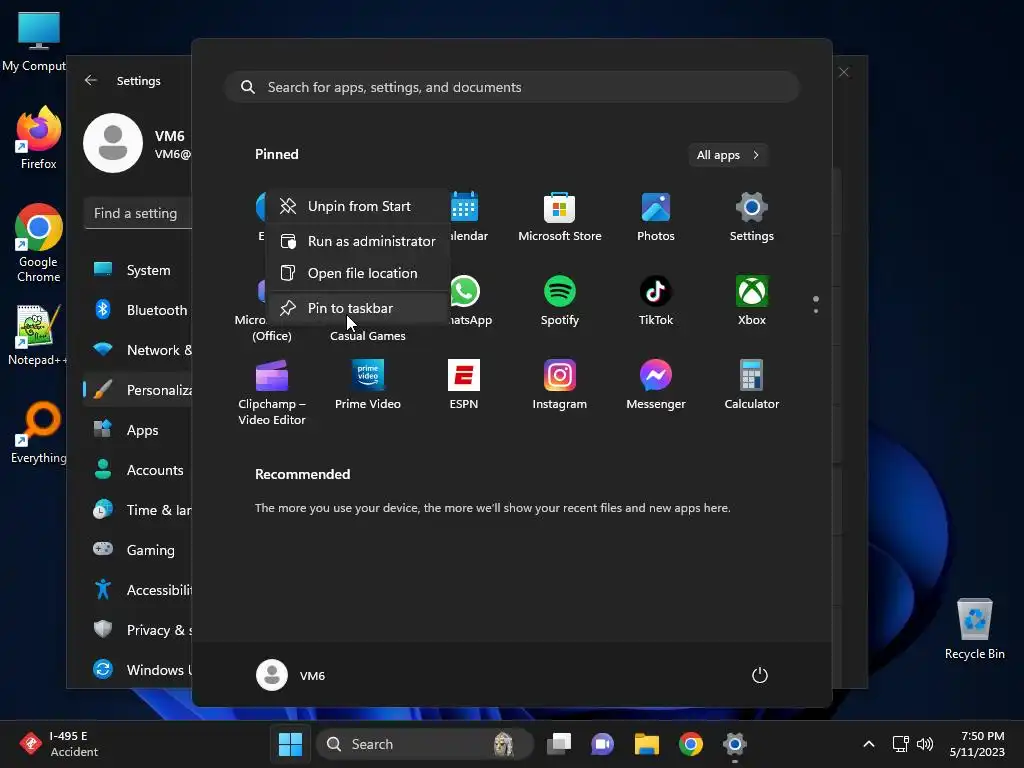Open the power options button

pyautogui.click(x=760, y=675)
